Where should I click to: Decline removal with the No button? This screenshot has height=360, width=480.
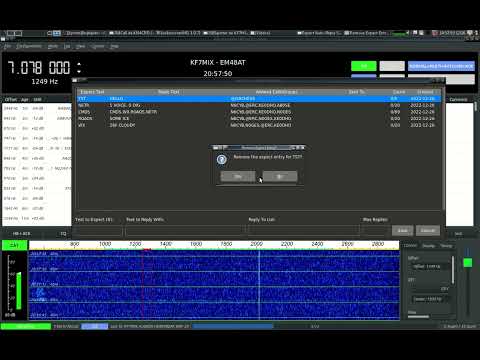[x=280, y=176]
